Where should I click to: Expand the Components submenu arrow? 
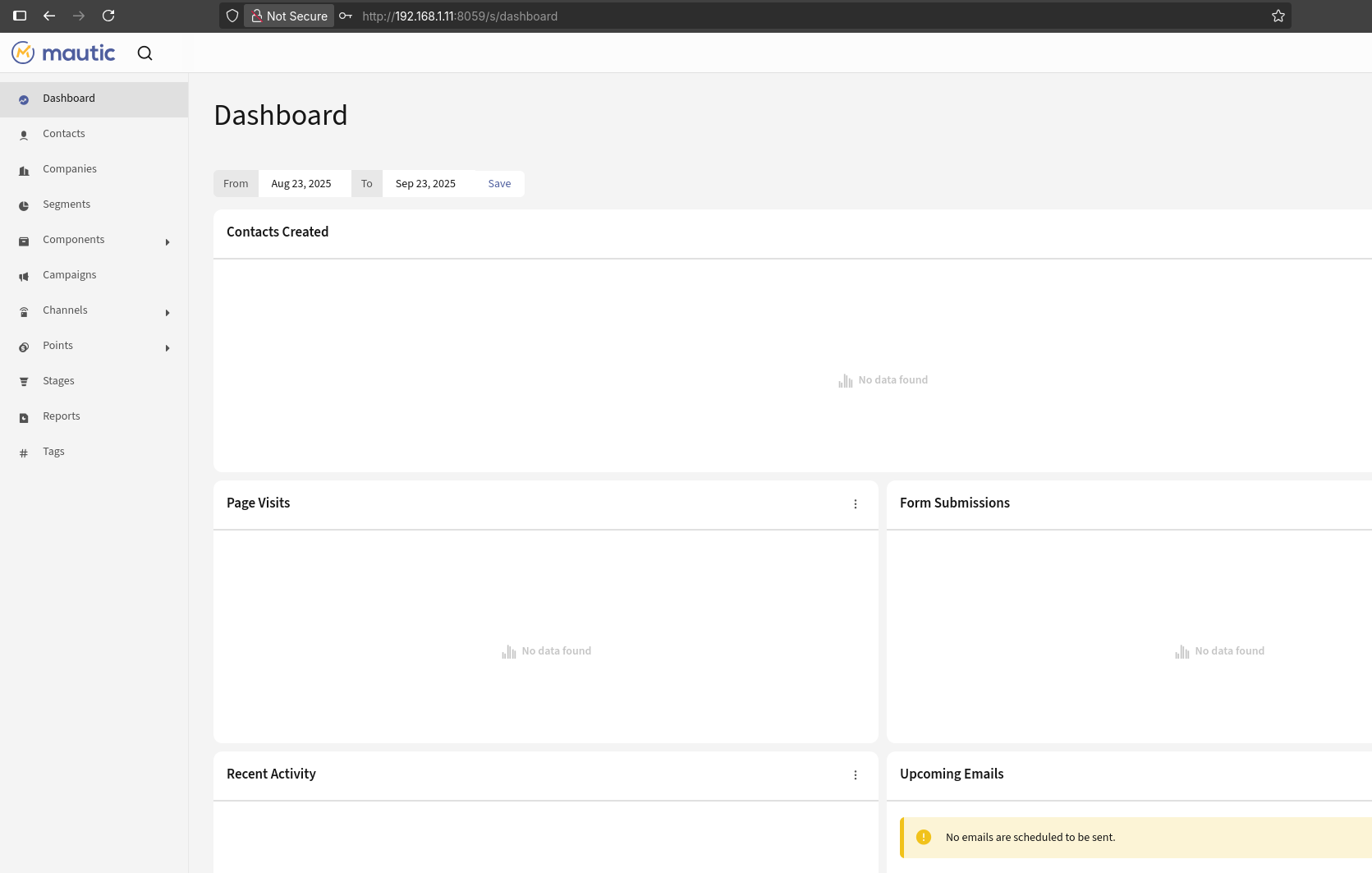(x=167, y=241)
